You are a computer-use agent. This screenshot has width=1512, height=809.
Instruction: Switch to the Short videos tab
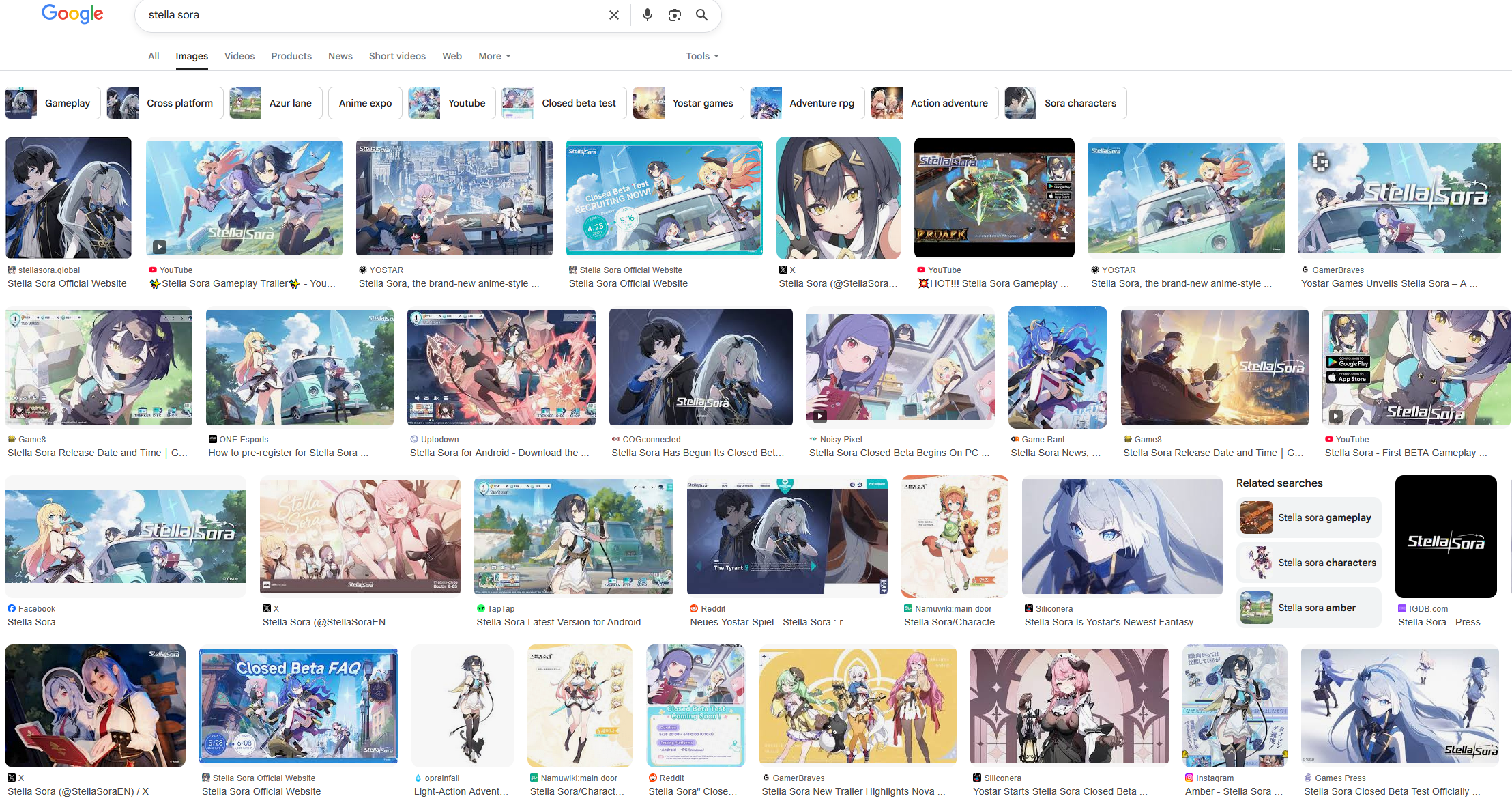click(397, 56)
